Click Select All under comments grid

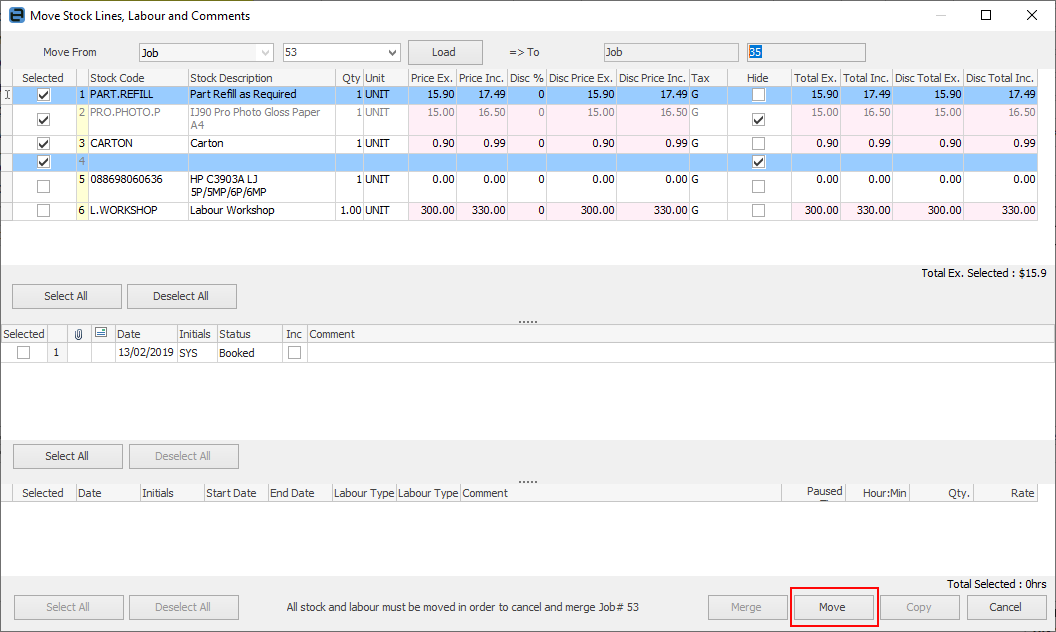click(x=67, y=456)
